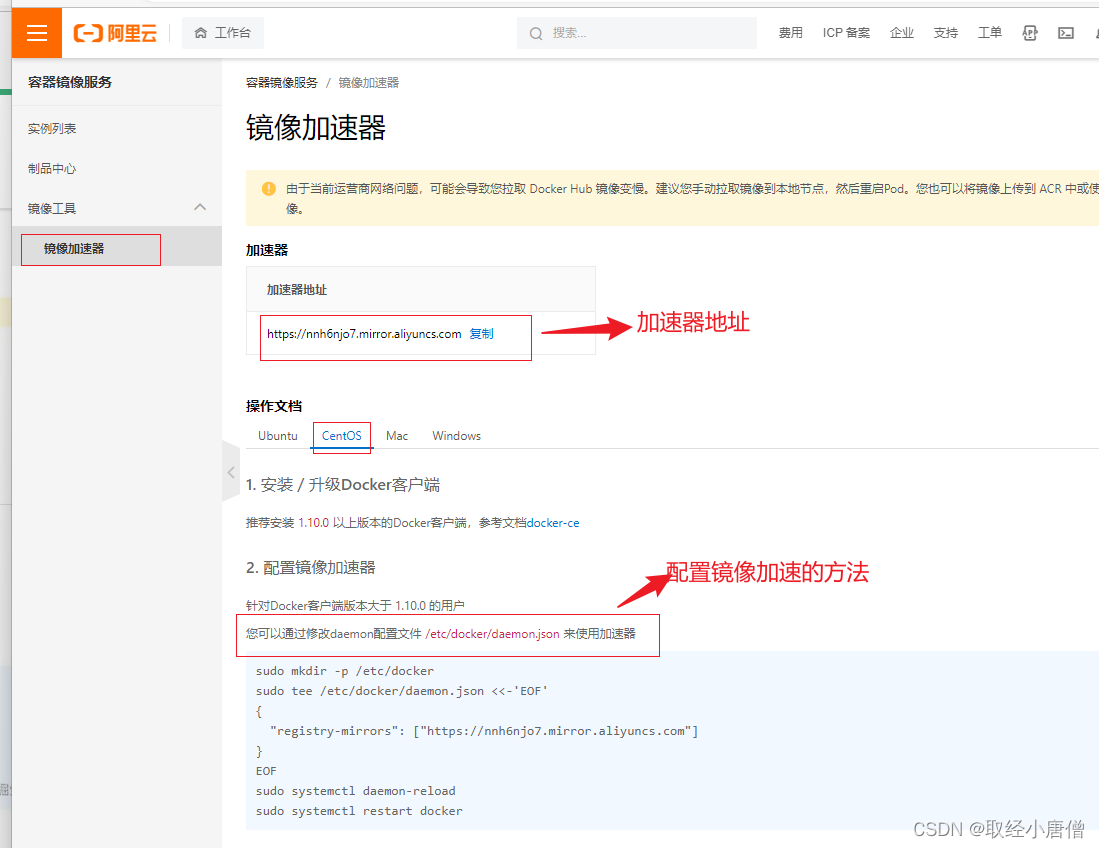The height and width of the screenshot is (848, 1099).
Task: Click /etc/docker/daemon.json path text
Action: coord(492,634)
